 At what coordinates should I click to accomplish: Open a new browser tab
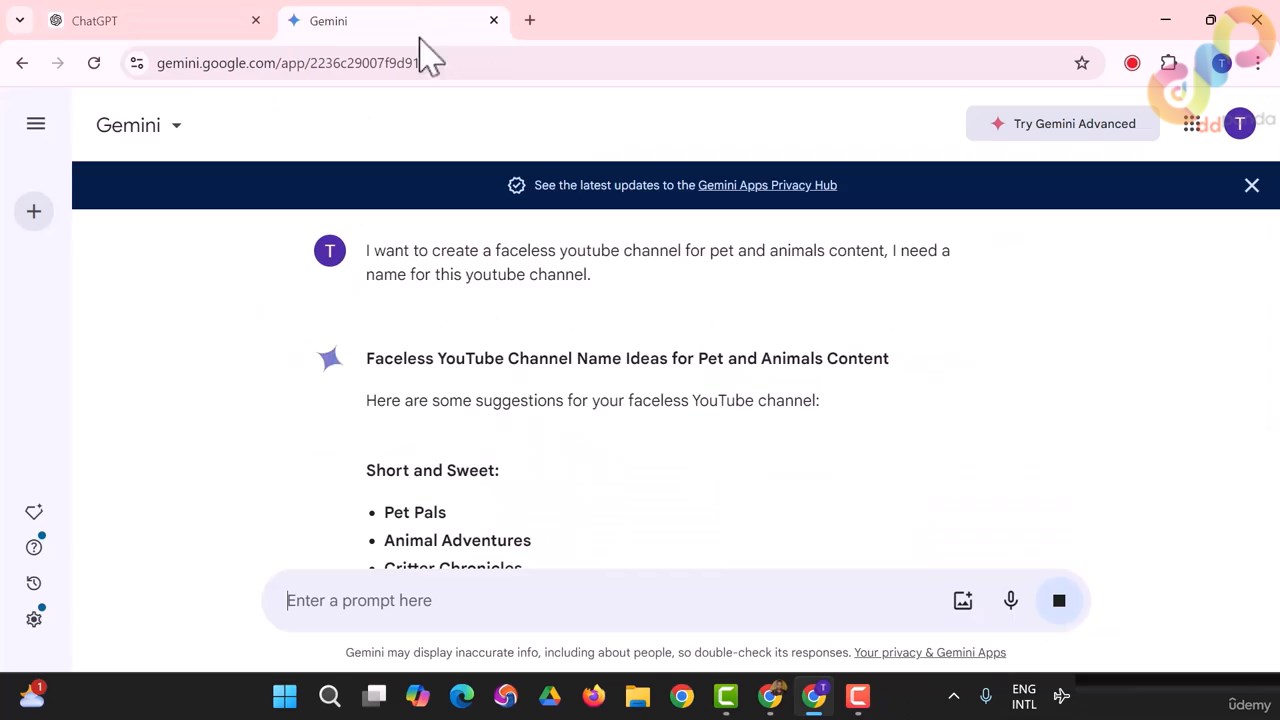point(530,20)
